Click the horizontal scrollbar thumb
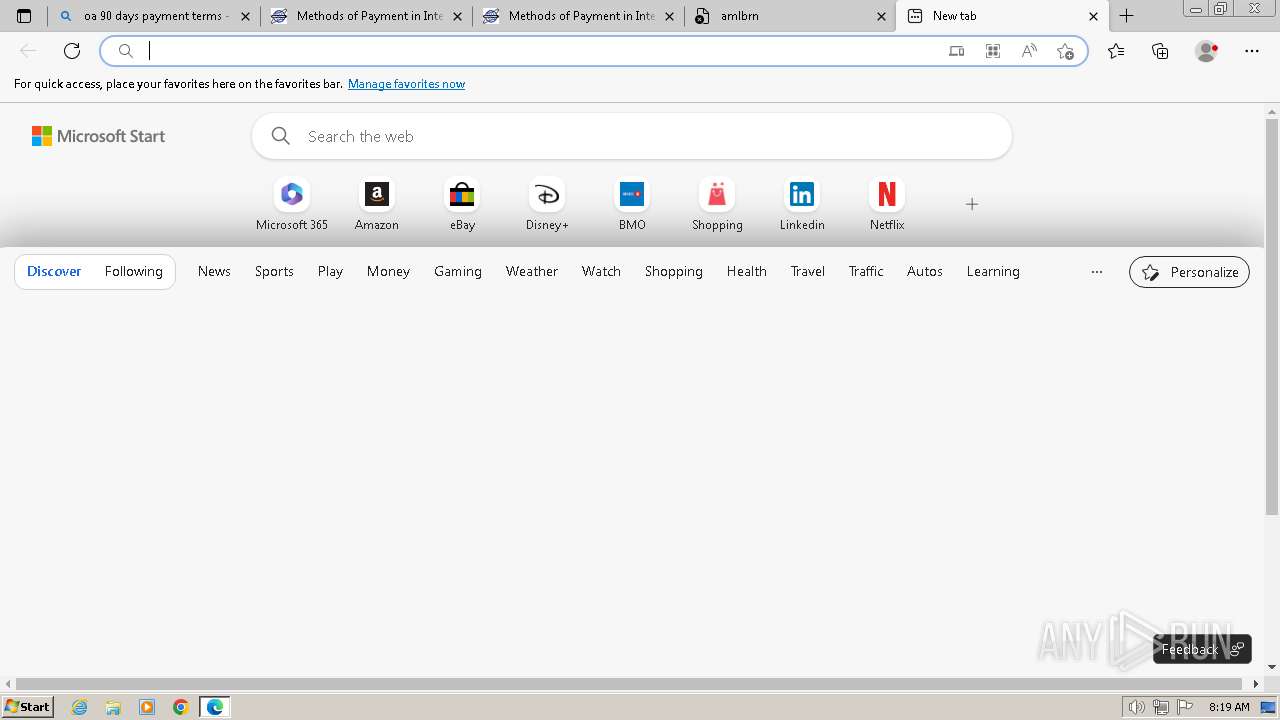 point(629,684)
